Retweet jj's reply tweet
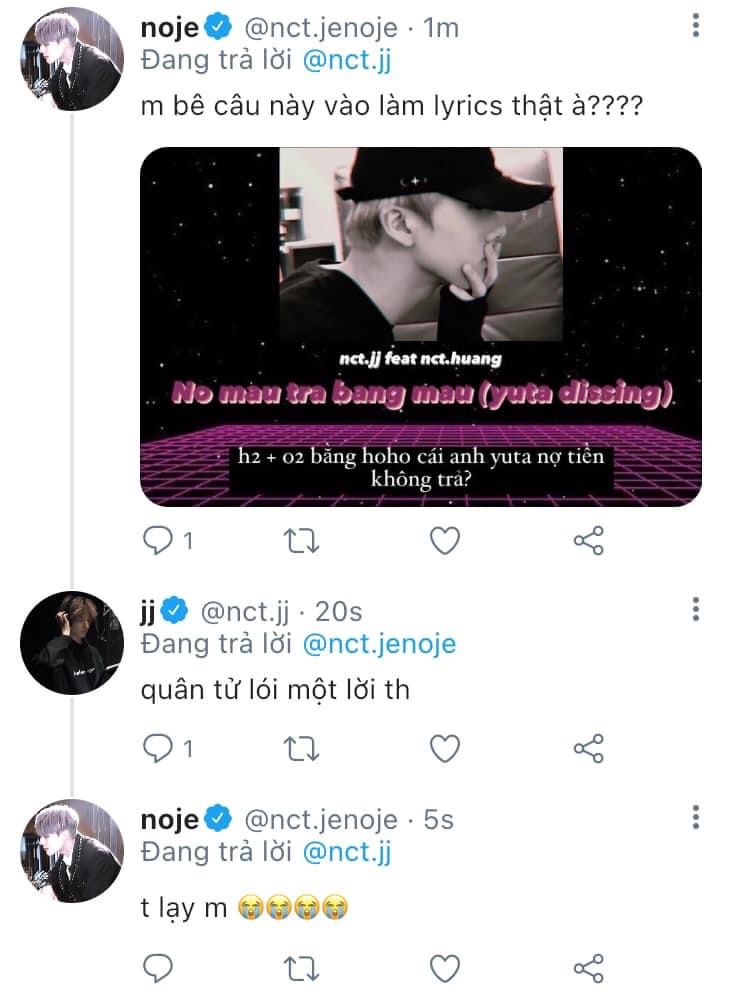 pos(301,748)
